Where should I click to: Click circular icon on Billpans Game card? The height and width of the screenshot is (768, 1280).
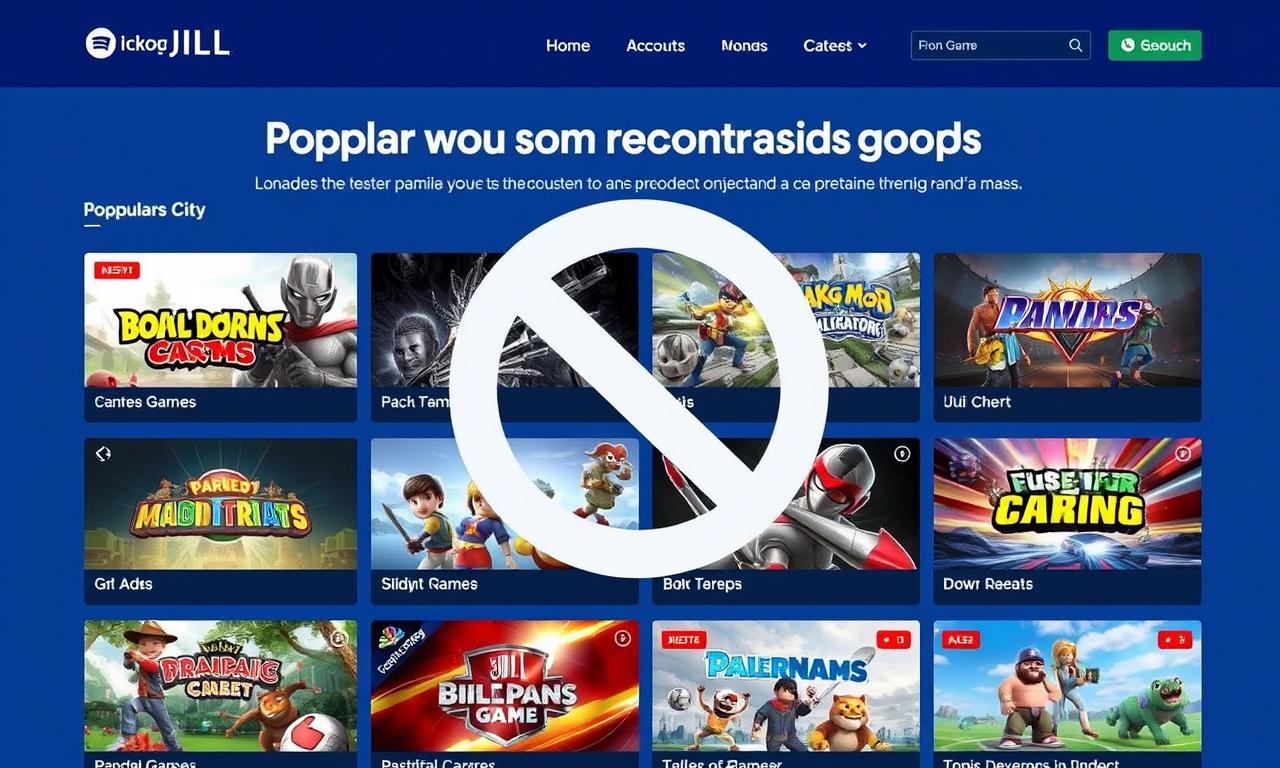coord(622,637)
